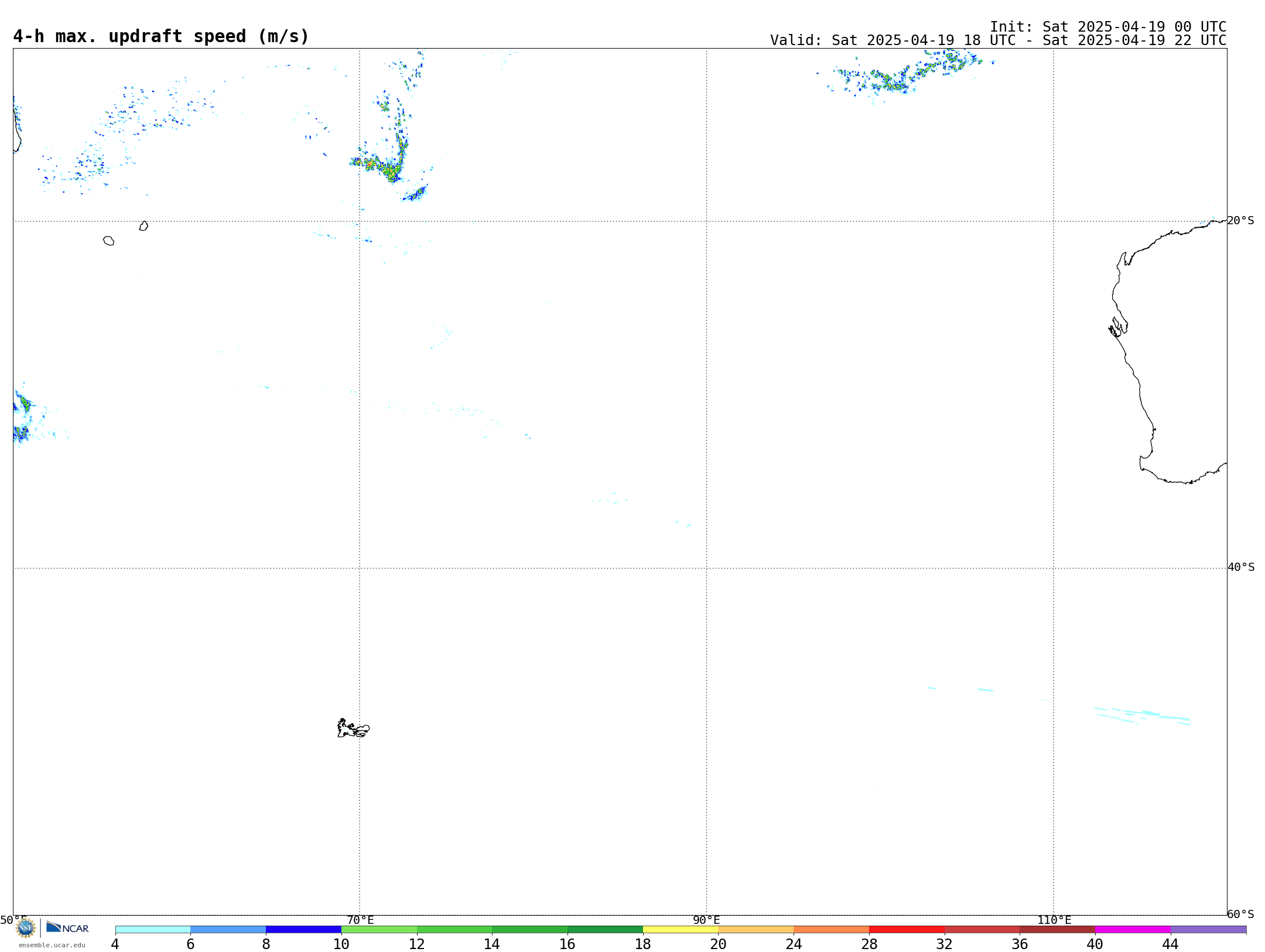Click the Australian west coast outline near Shark Bay
This screenshot has width=1265, height=952.
(1118, 327)
